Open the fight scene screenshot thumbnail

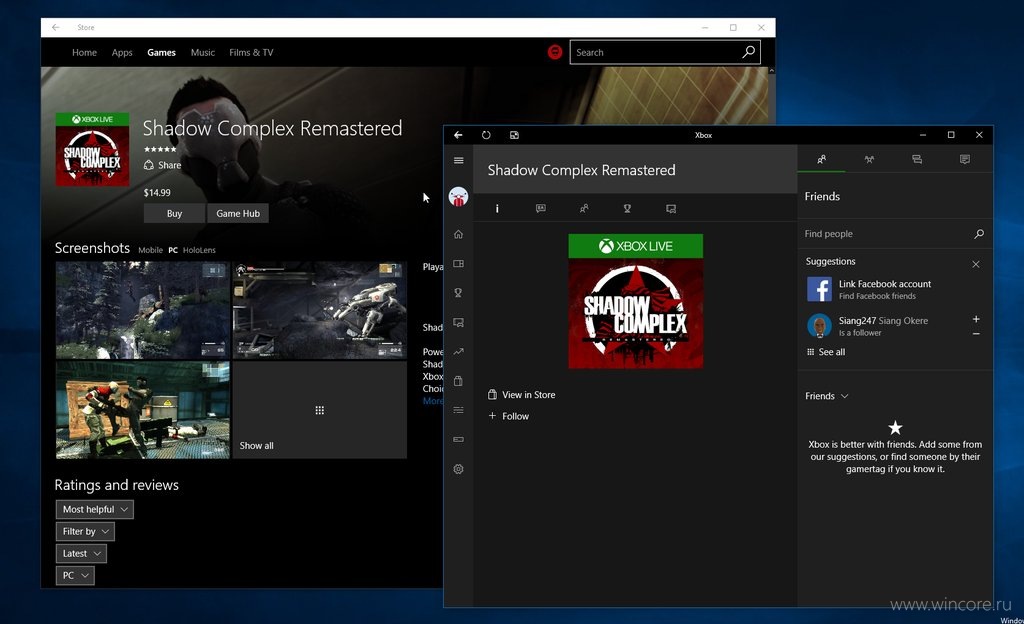click(x=142, y=411)
